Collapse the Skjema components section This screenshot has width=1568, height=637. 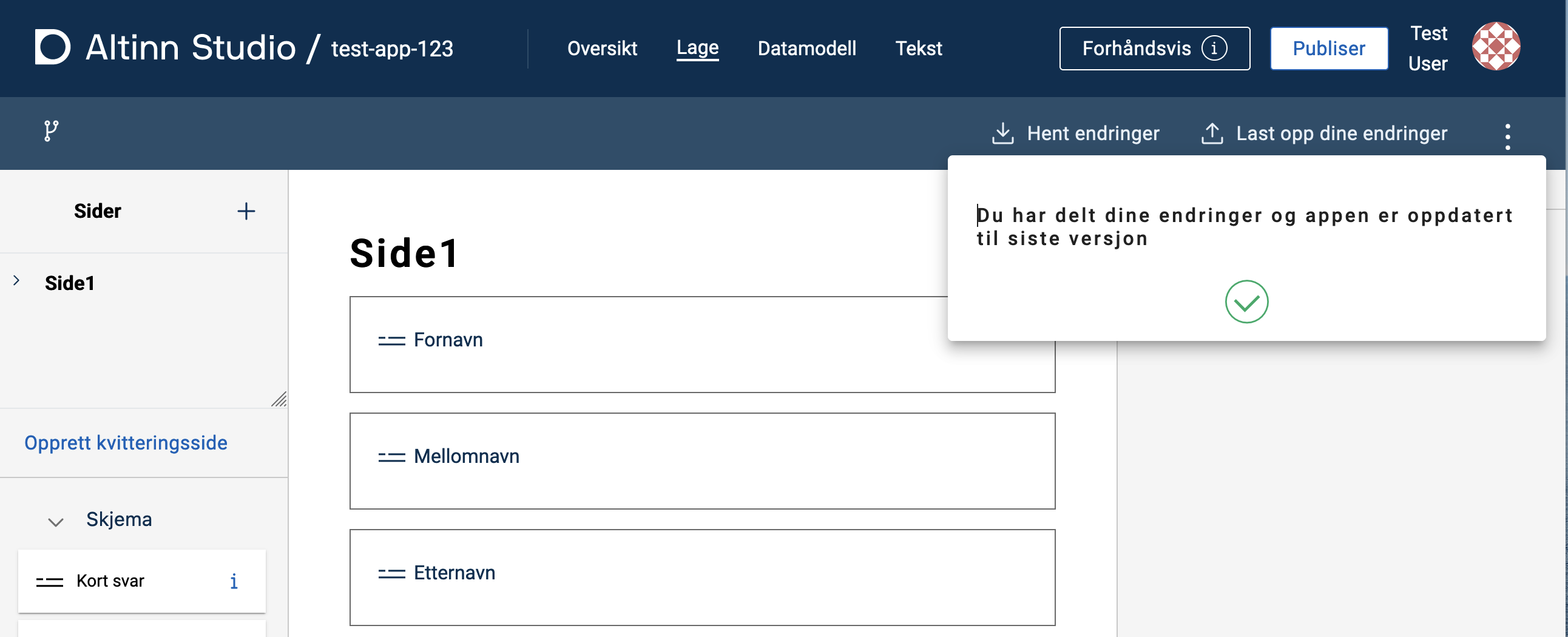pyautogui.click(x=56, y=521)
